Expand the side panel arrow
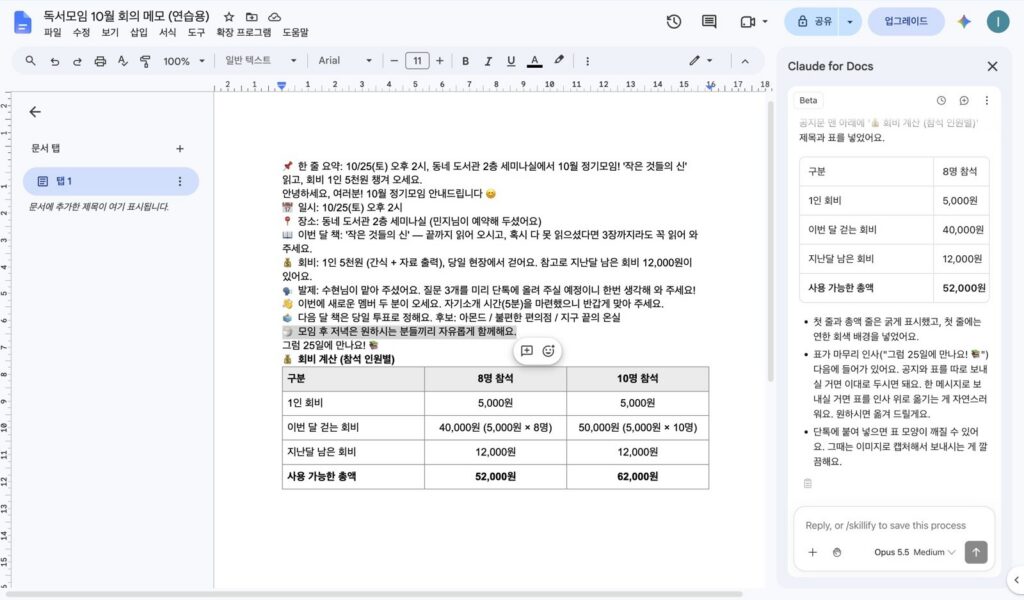 pyautogui.click(x=1016, y=580)
